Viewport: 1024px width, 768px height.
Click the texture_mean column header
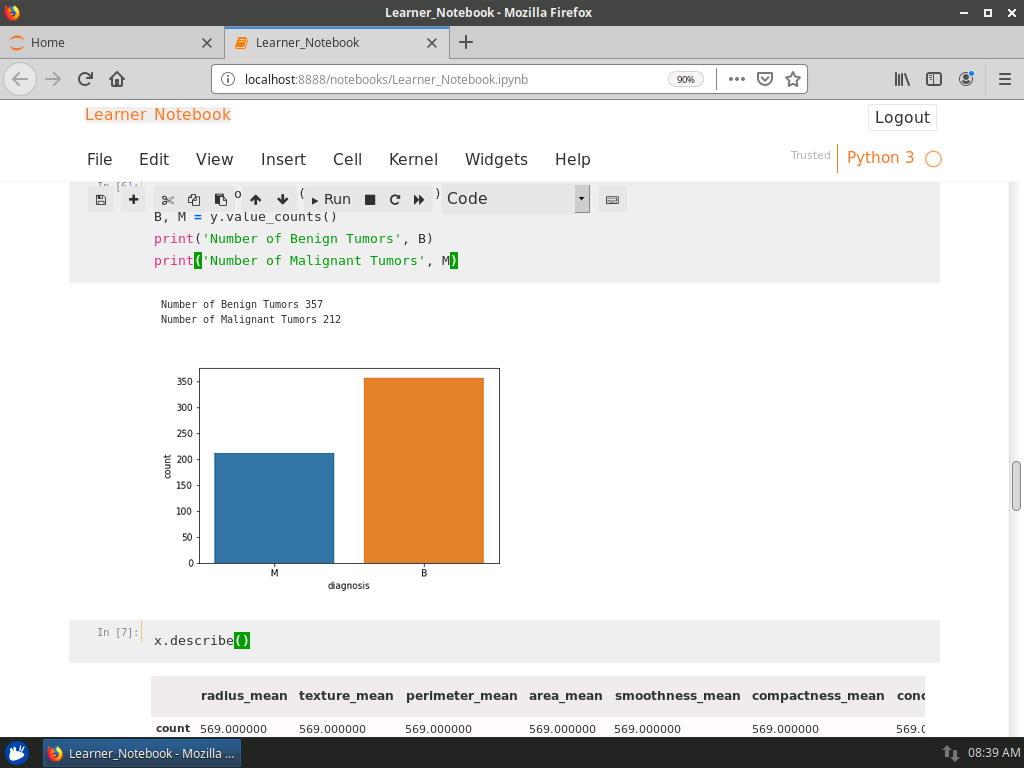point(346,696)
